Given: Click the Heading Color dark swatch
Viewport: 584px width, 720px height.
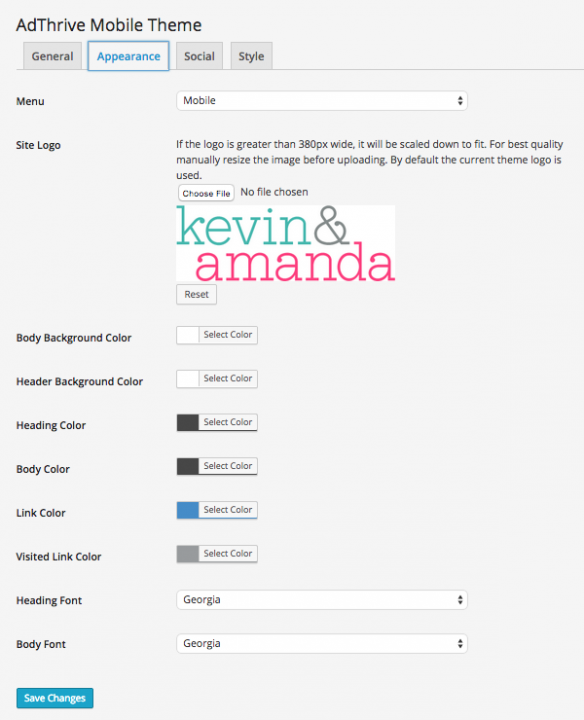Looking at the screenshot, I should point(188,422).
